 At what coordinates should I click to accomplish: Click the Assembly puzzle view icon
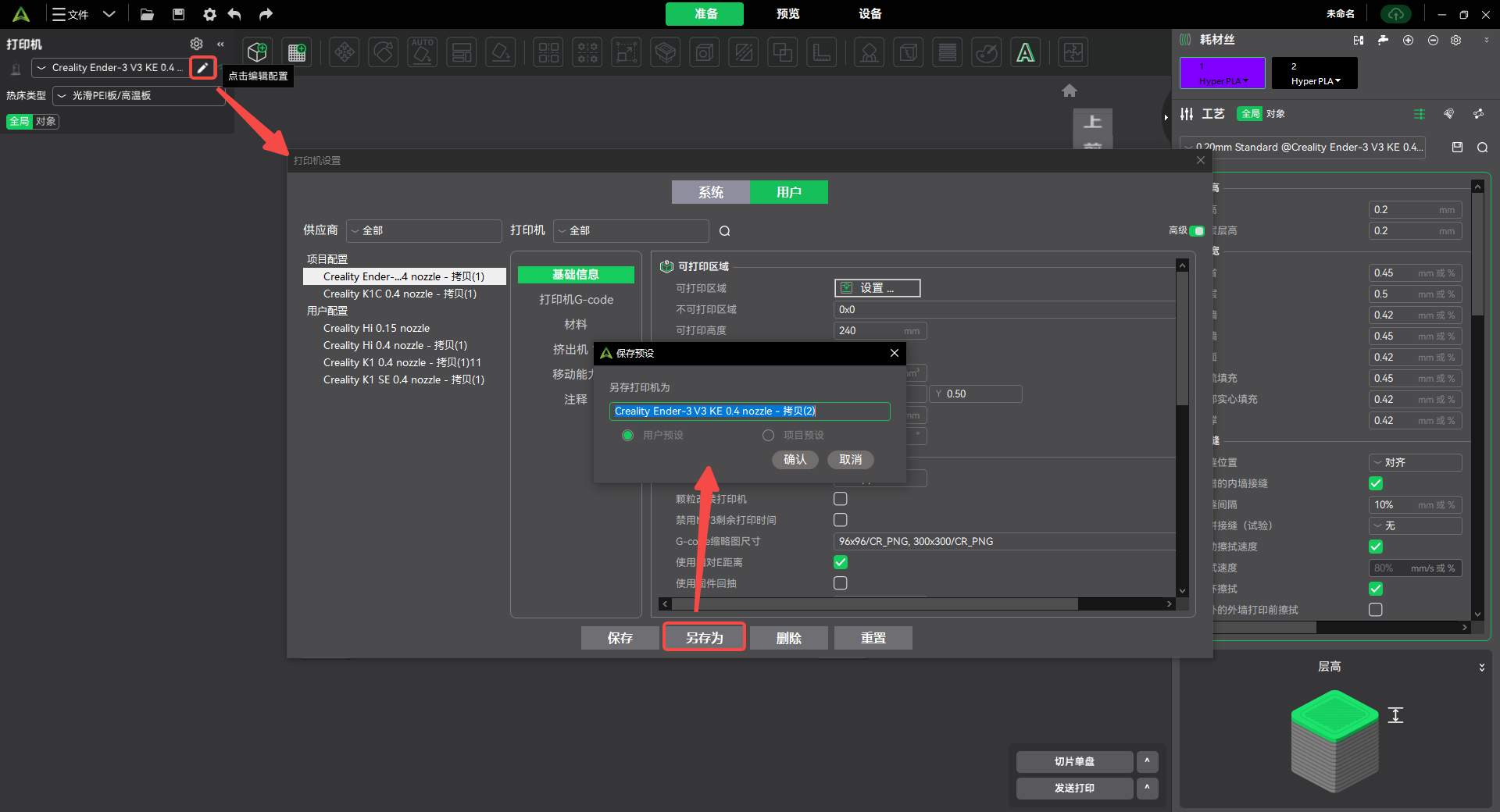(1073, 52)
